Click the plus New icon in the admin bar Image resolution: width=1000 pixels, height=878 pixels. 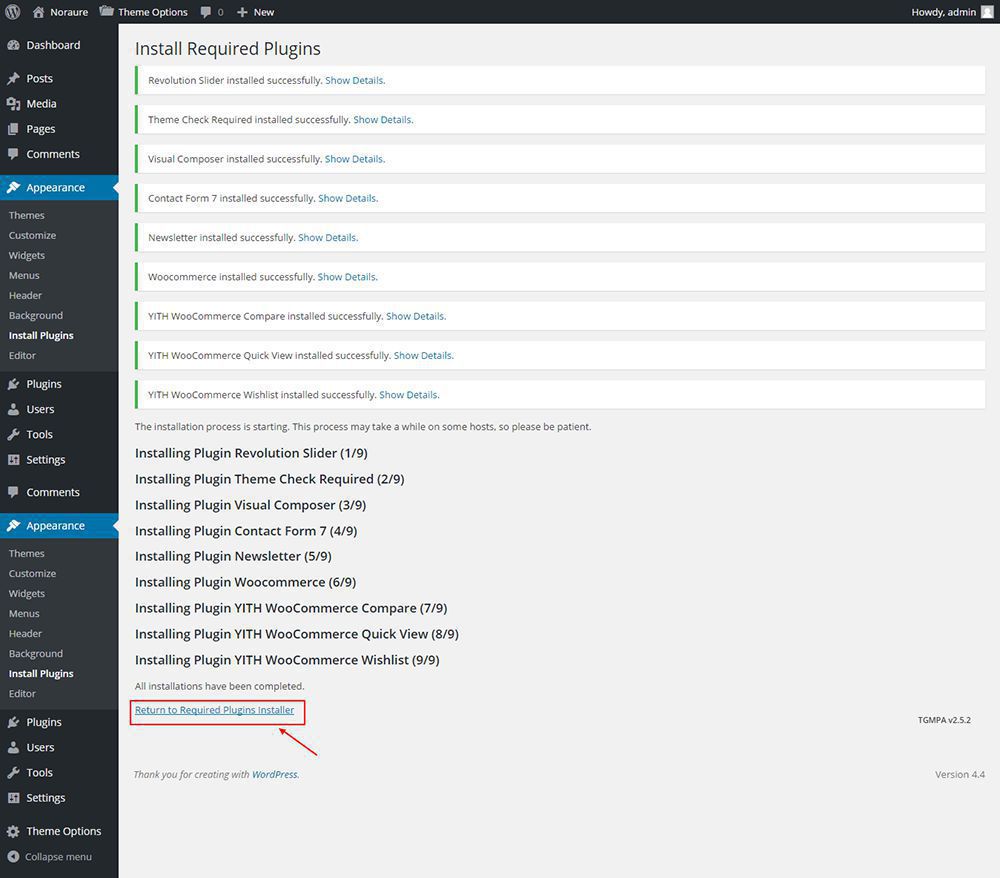[242, 12]
